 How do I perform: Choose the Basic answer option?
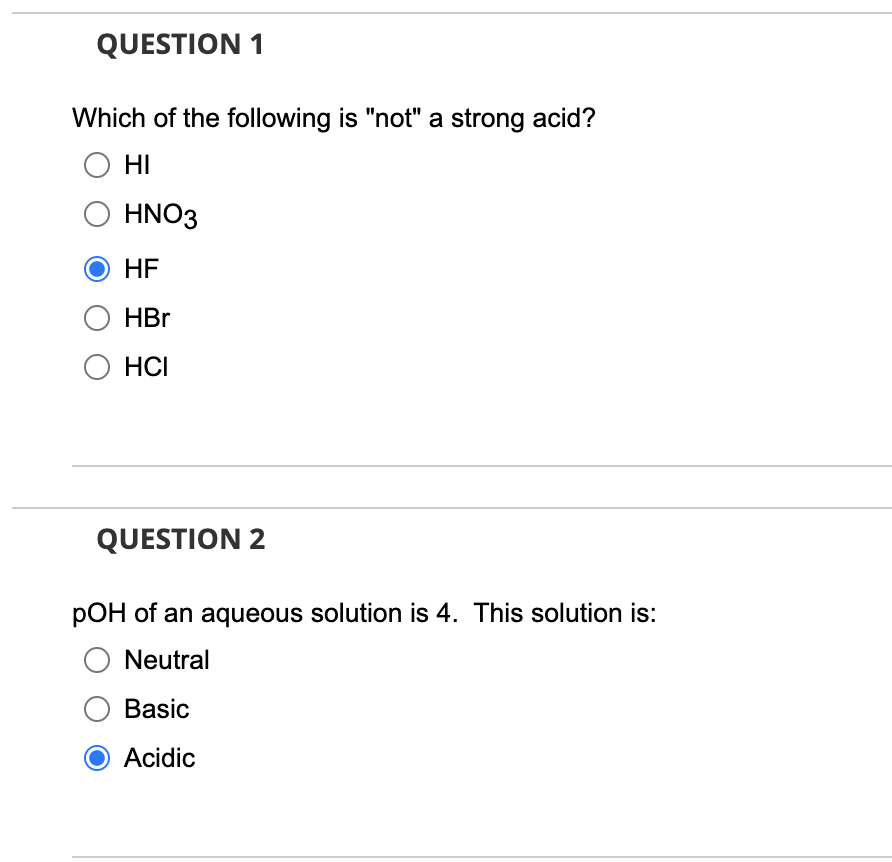[x=97, y=709]
